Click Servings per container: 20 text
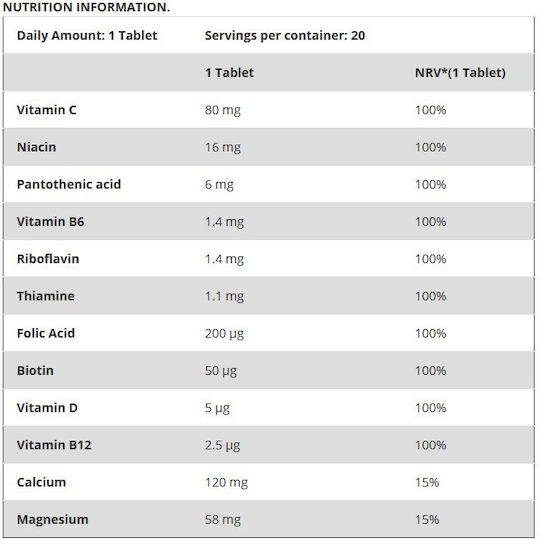The width and height of the screenshot is (540, 539). pyautogui.click(x=285, y=35)
